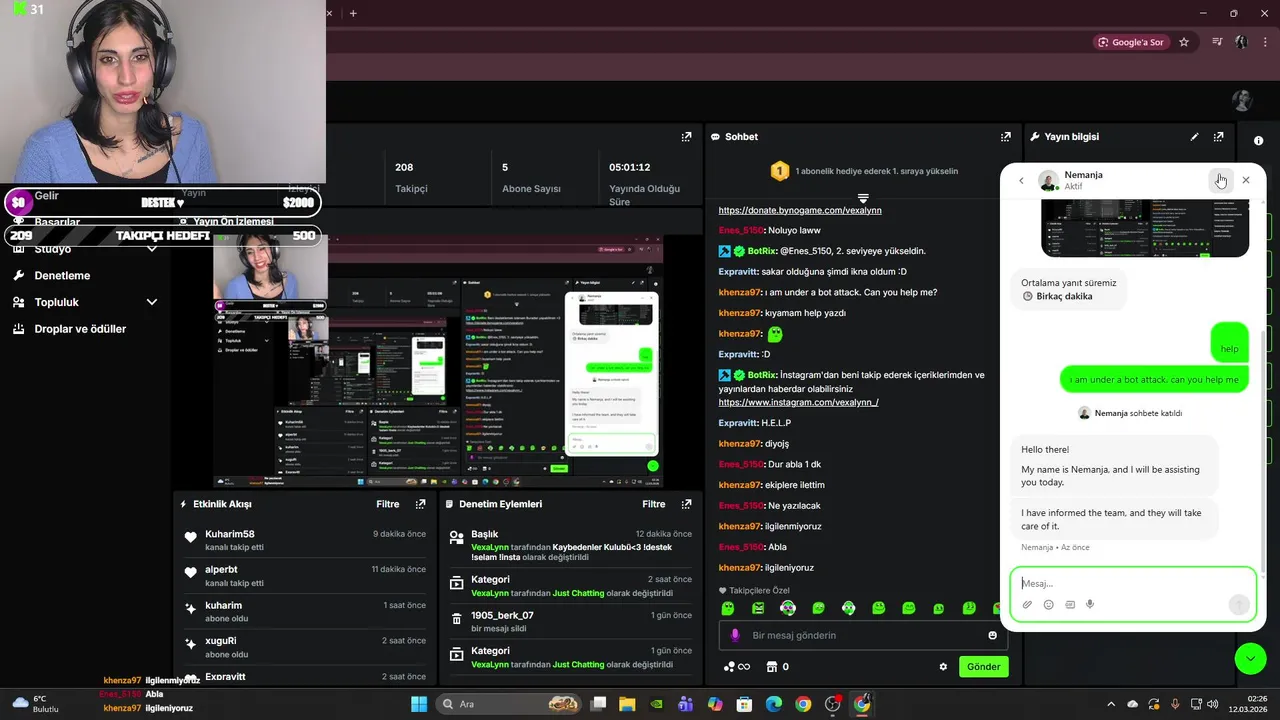The image size is (1280, 720).
Task: Open the GIF picker in support chat
Action: click(x=1070, y=604)
